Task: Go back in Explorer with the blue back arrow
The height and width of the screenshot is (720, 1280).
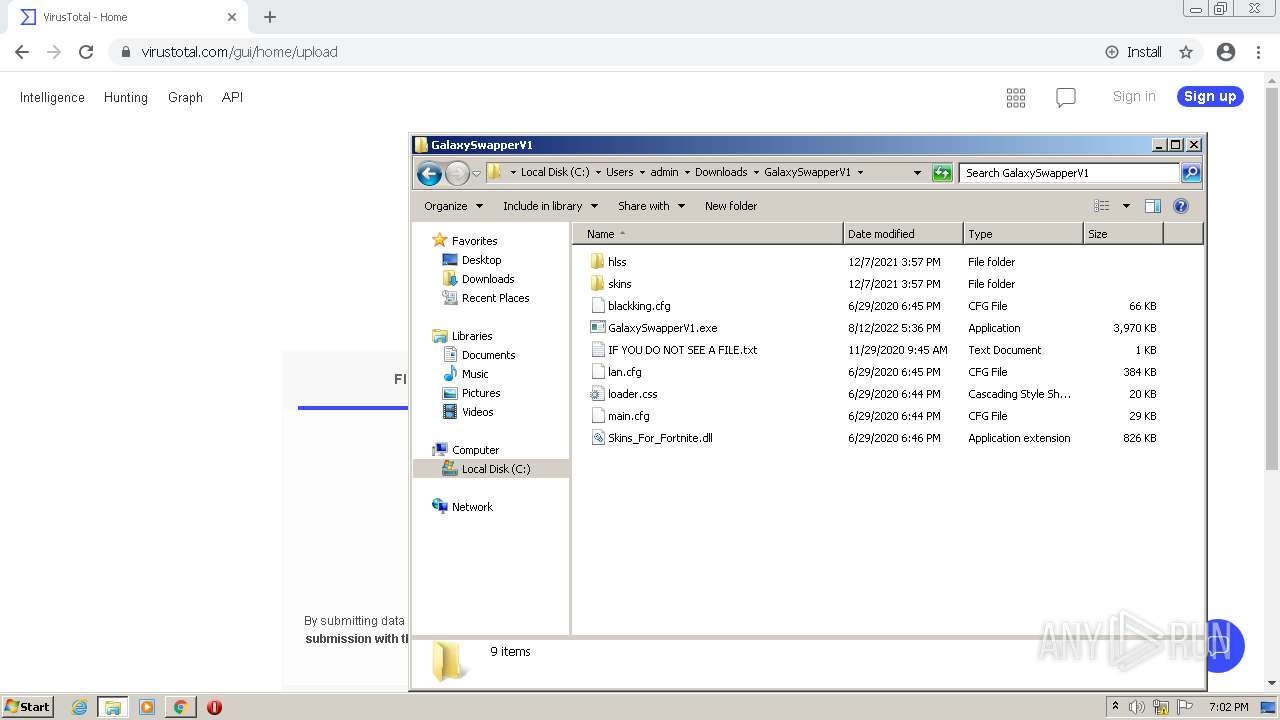Action: click(429, 173)
